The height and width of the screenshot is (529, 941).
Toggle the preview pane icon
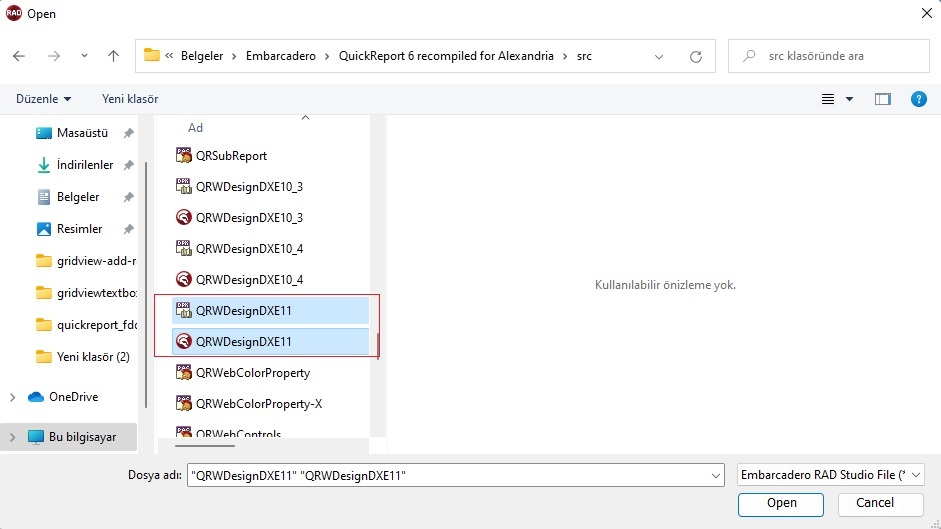pyautogui.click(x=883, y=99)
